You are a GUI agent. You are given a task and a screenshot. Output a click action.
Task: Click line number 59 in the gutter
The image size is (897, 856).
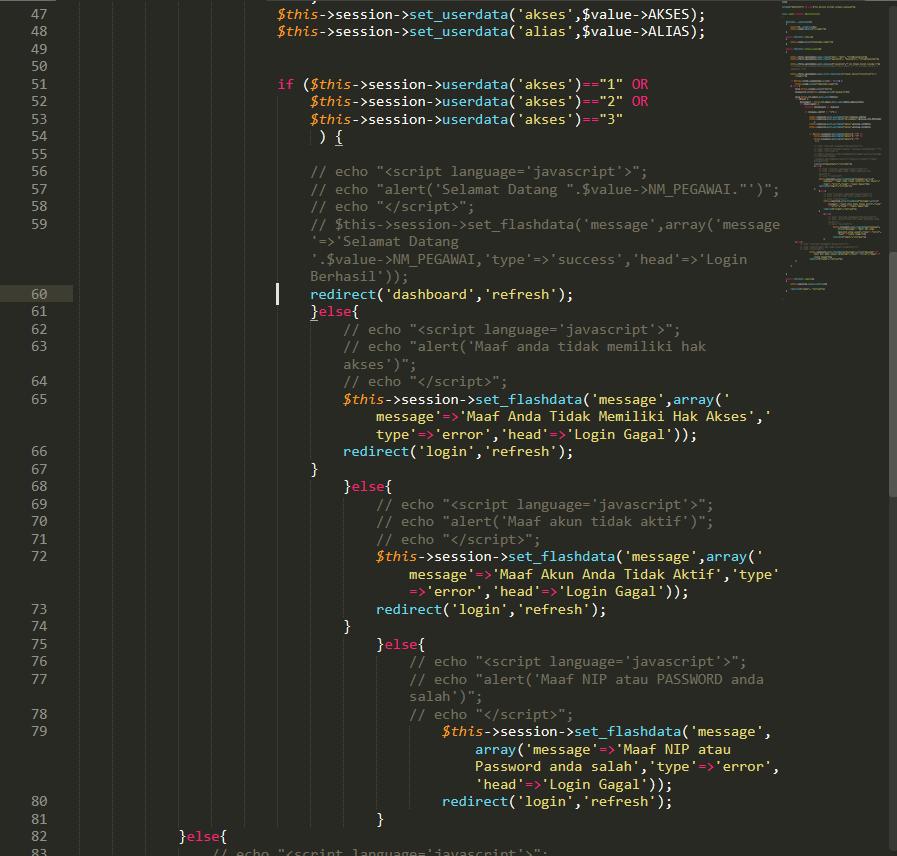[39, 224]
